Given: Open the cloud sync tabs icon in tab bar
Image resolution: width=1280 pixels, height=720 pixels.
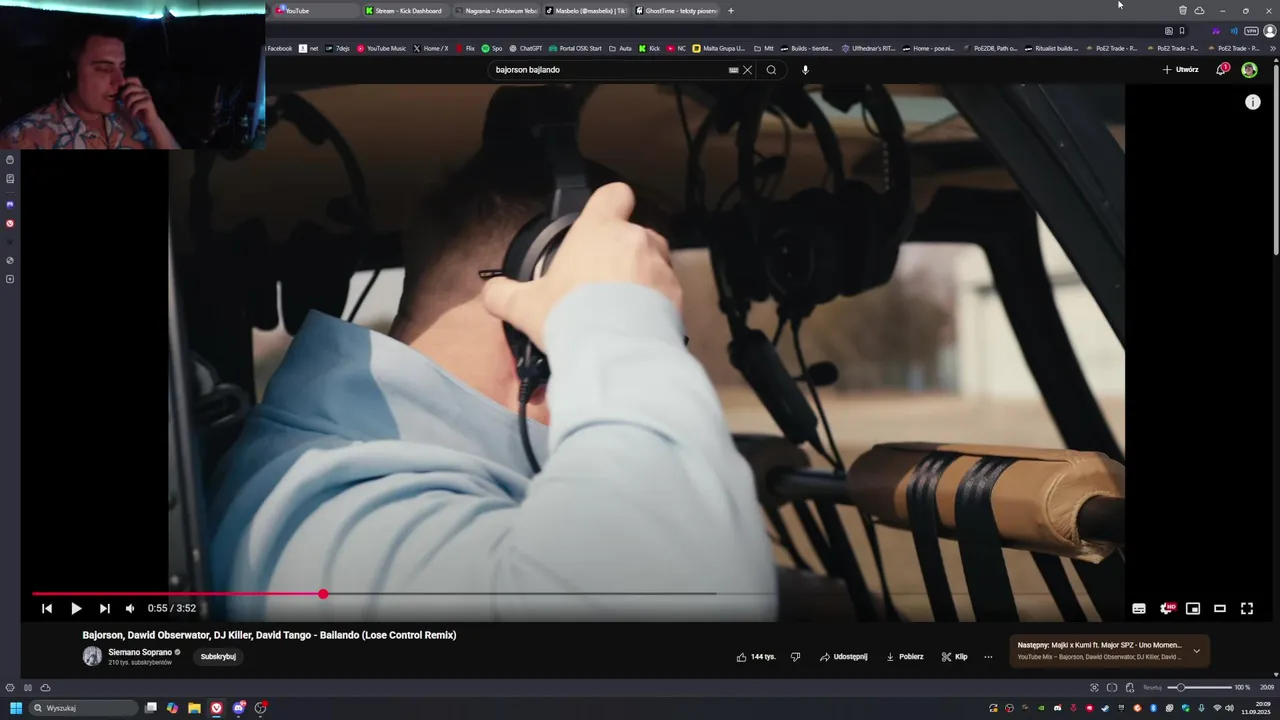Looking at the screenshot, I should tap(1199, 11).
